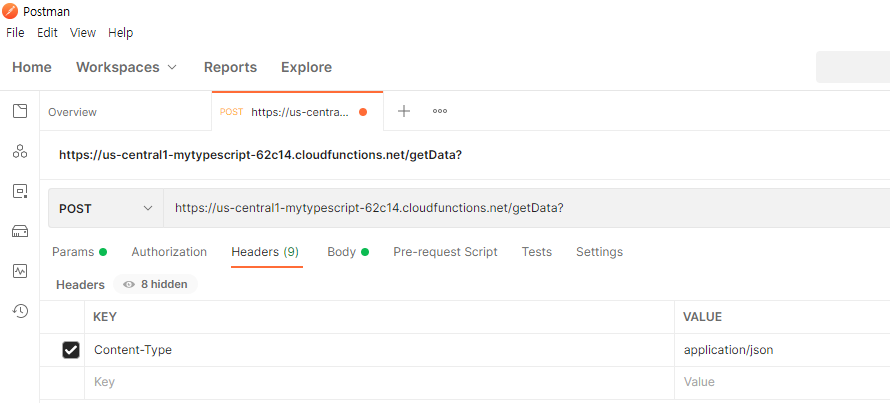Open the tab options ellipsis menu
890x403 pixels.
pos(440,111)
